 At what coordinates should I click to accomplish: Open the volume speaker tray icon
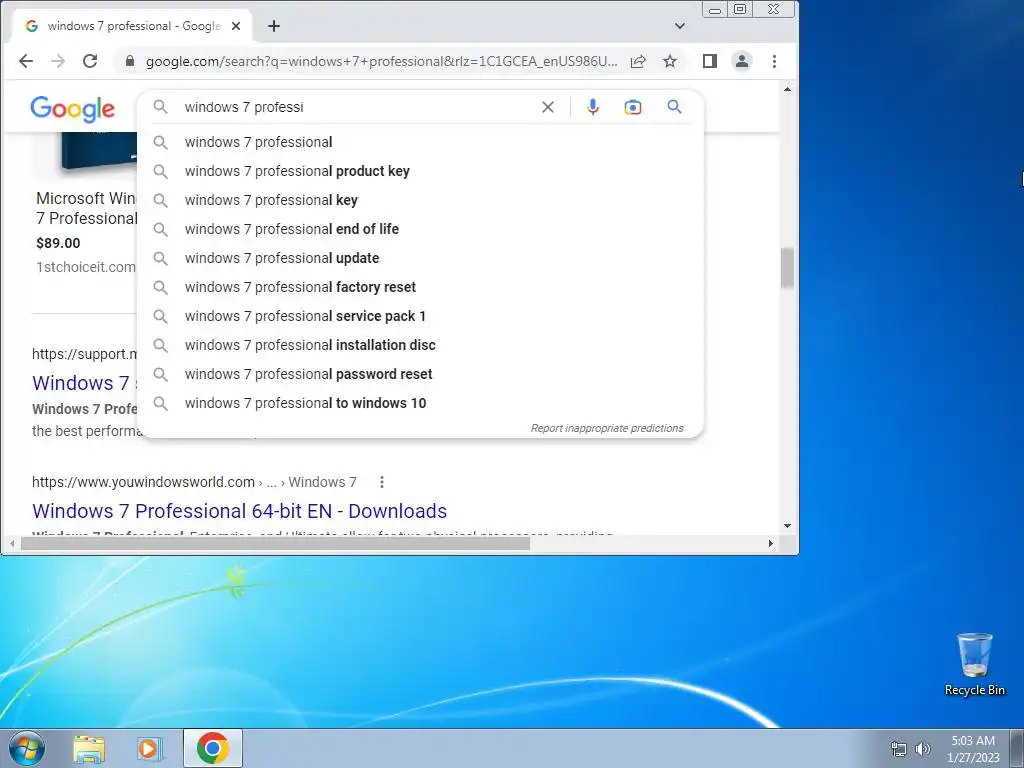(x=923, y=749)
